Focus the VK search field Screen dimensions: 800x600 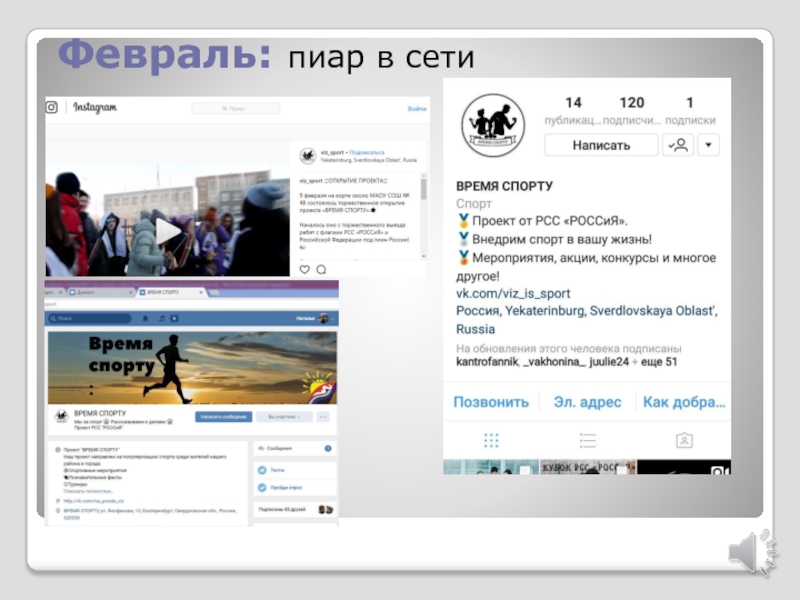click(88, 318)
